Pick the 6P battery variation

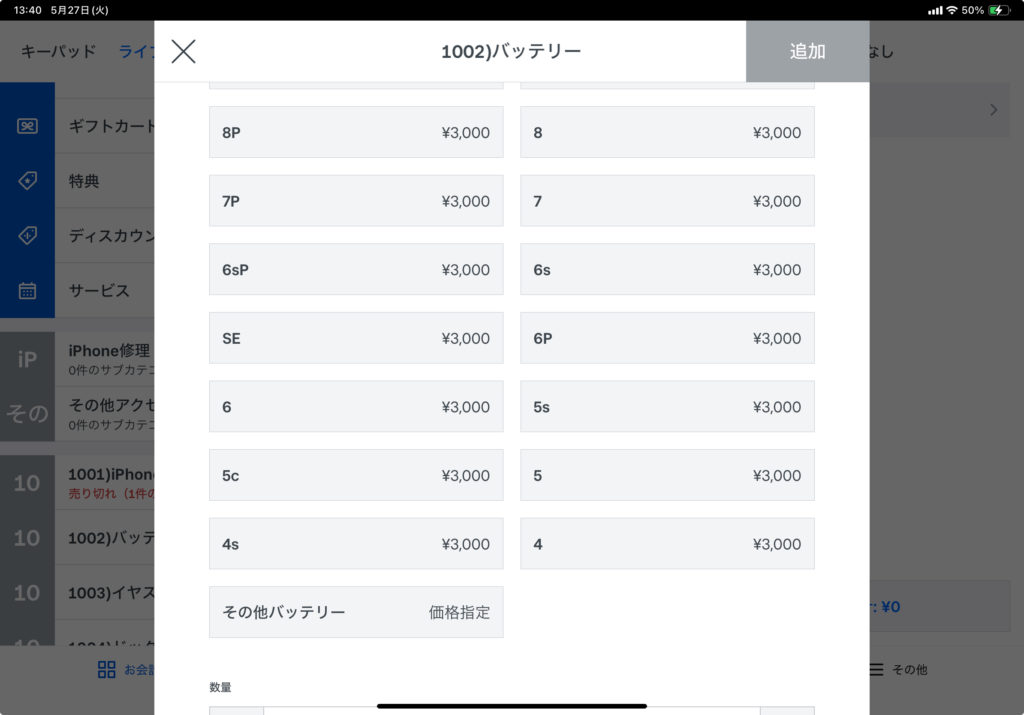click(667, 338)
